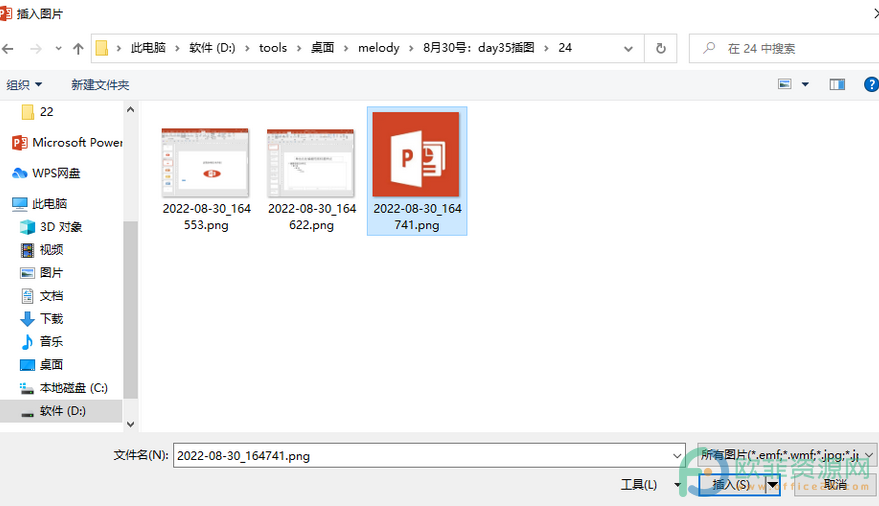Click the folder icon in address bar
This screenshot has width=879, height=506.
pos(101,48)
